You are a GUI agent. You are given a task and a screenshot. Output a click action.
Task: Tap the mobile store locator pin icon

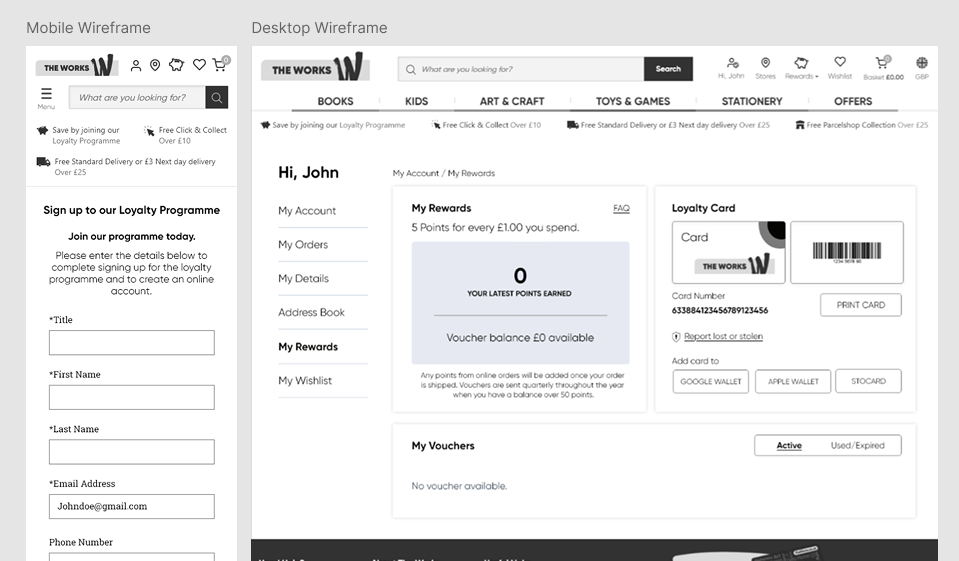155,66
